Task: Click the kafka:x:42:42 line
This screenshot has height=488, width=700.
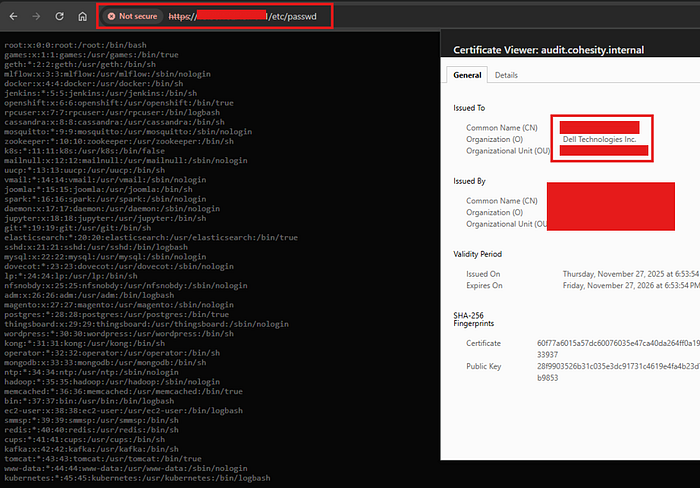Action: (x=92, y=449)
